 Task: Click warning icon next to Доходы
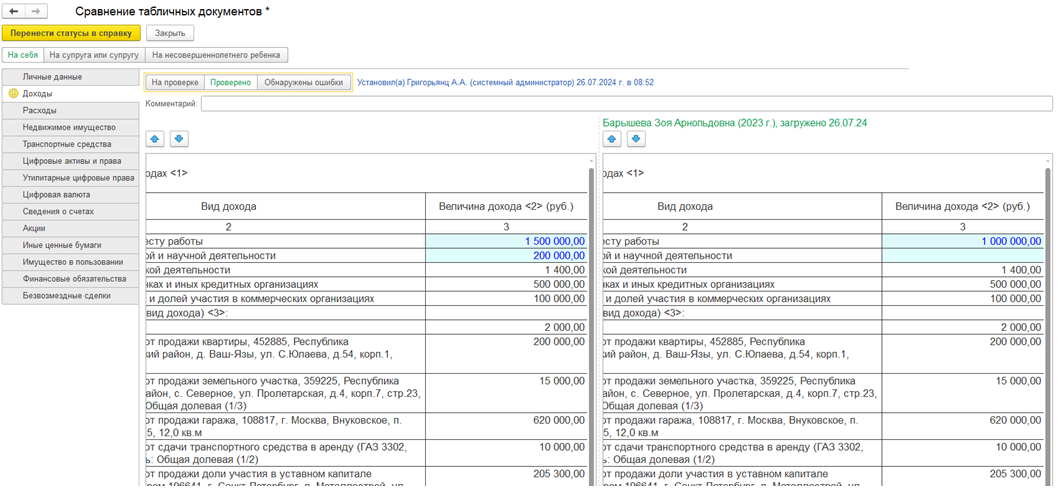pos(13,94)
